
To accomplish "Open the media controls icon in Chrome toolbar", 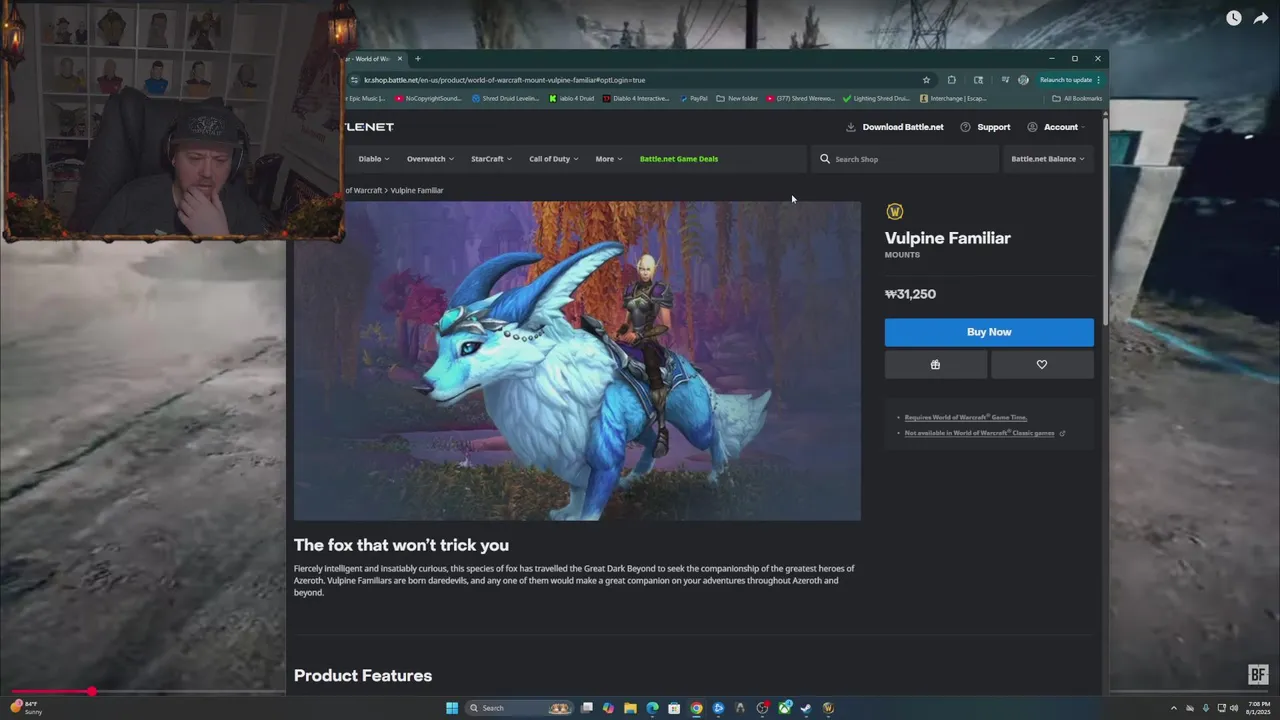I will (x=1004, y=80).
